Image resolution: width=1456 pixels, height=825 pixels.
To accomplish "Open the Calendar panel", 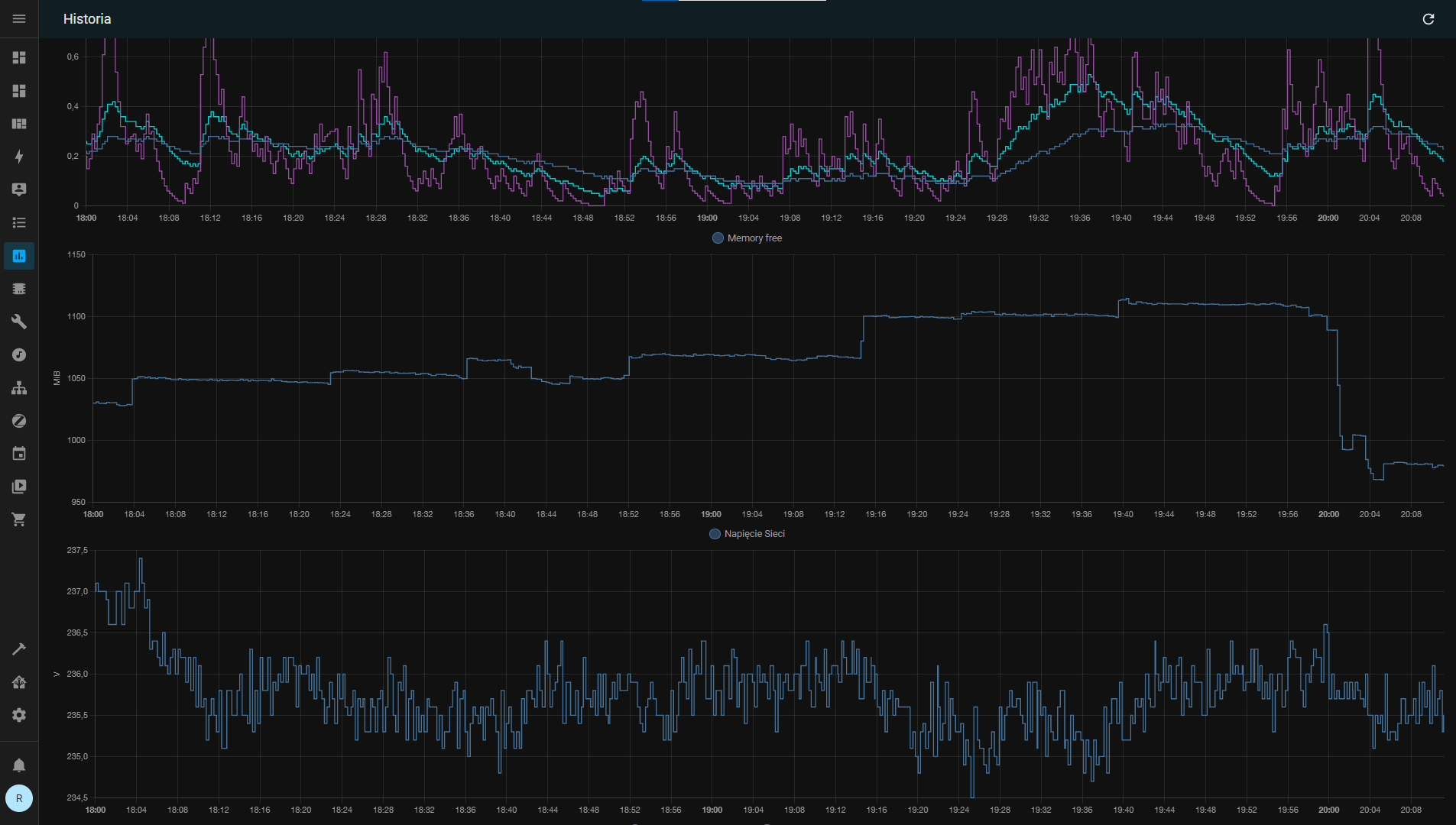I will (x=19, y=454).
